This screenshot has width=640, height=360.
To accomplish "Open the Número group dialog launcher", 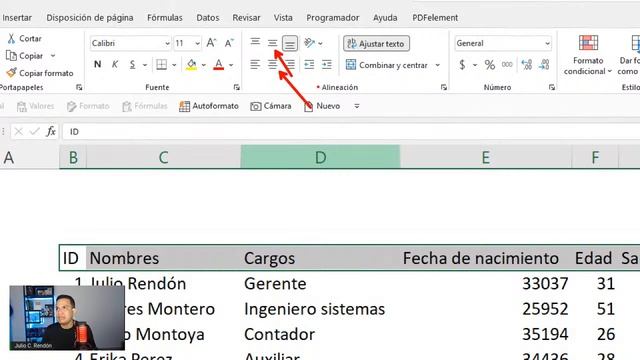I will [x=552, y=87].
